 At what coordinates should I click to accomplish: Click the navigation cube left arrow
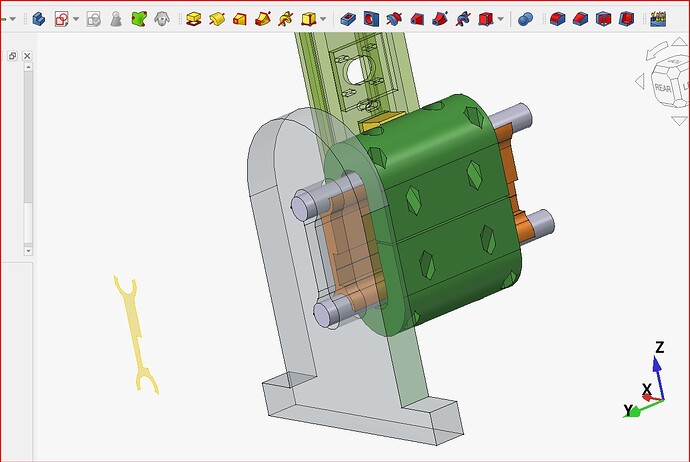640,81
